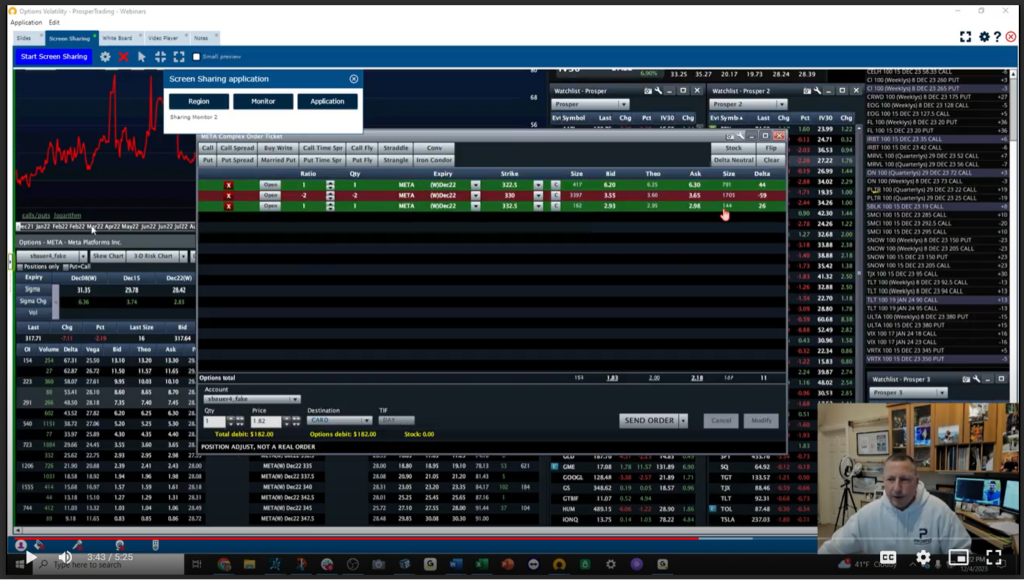The width and height of the screenshot is (1024, 580).
Task: Open the Application menu
Action: pos(26,22)
